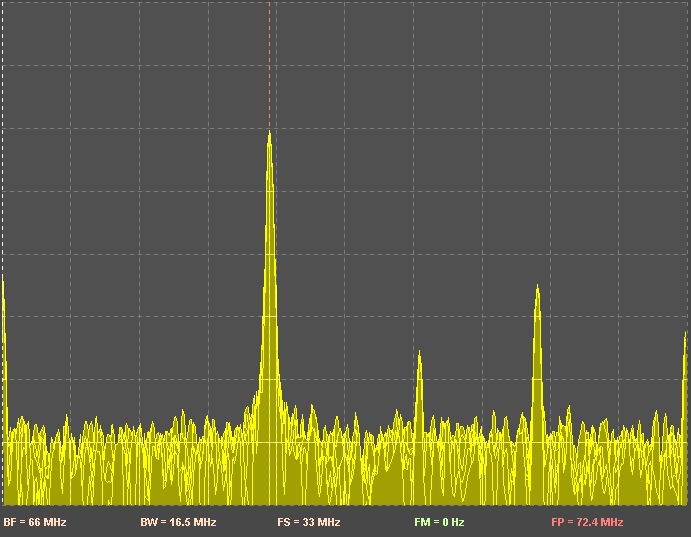The height and width of the screenshot is (537, 691).
Task: Select the green FM = 0 Hz marker readout
Action: 439,522
